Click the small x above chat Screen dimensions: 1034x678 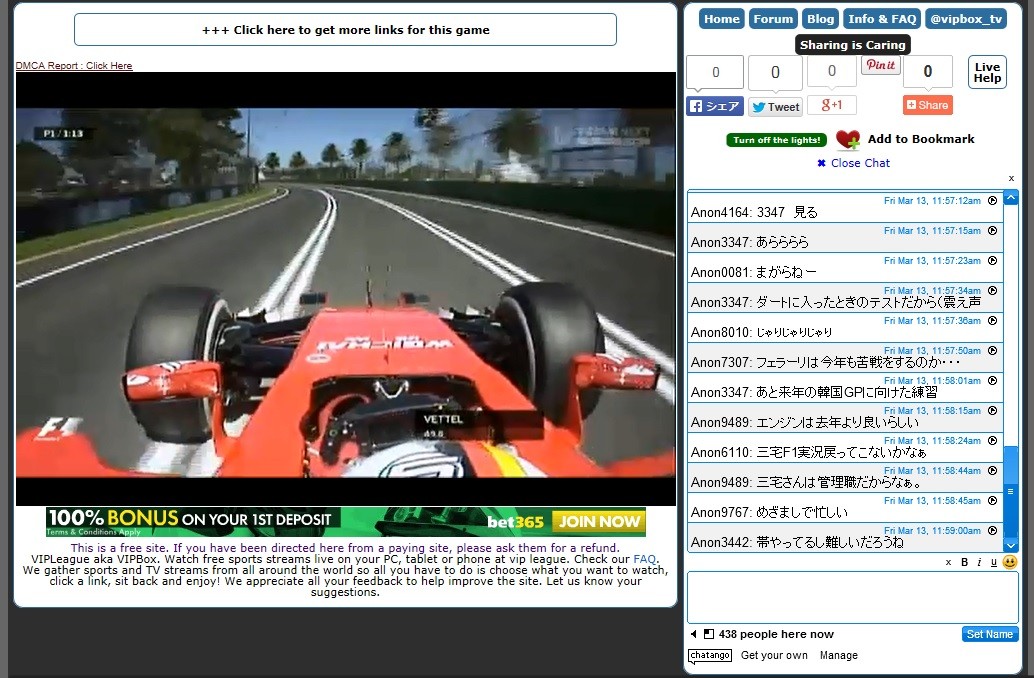coord(1011,178)
